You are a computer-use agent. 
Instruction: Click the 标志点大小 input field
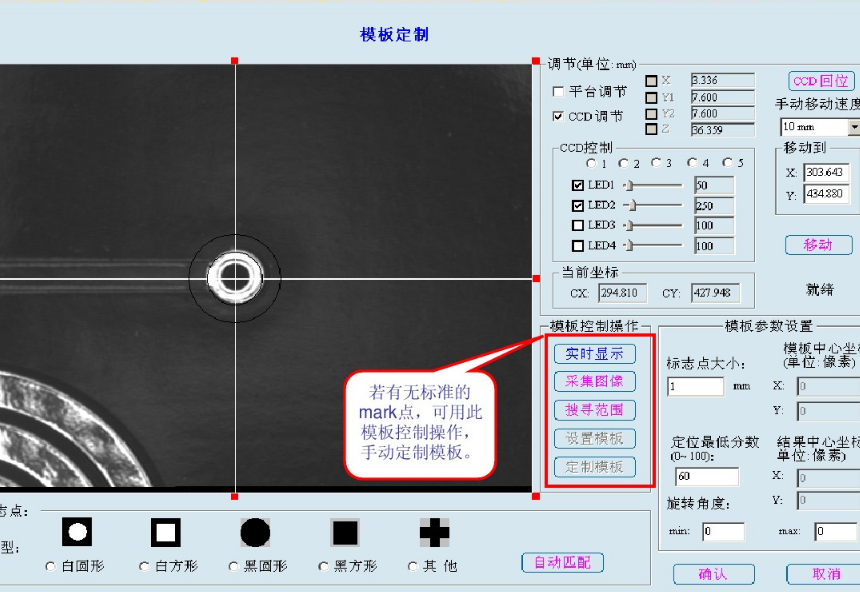[695, 386]
